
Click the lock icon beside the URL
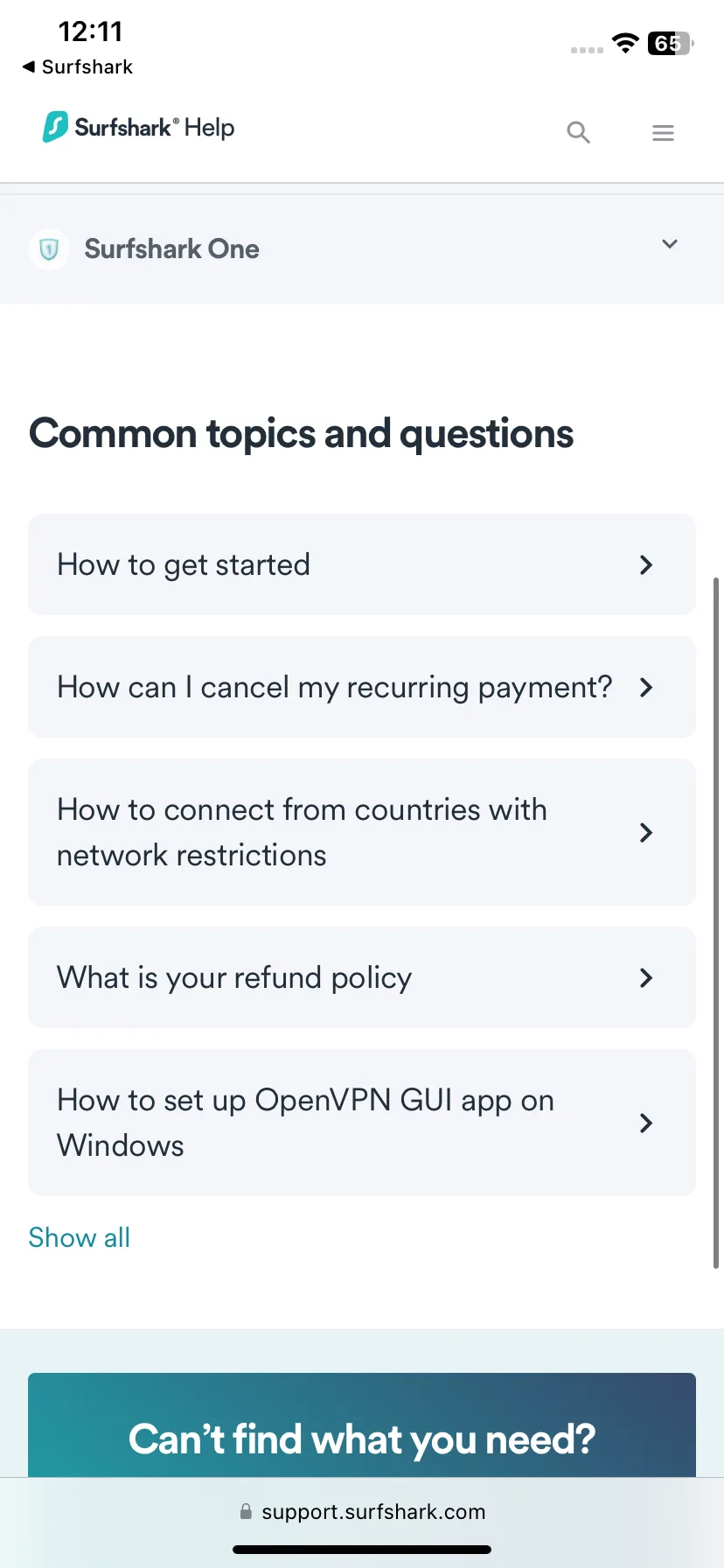tap(246, 1511)
